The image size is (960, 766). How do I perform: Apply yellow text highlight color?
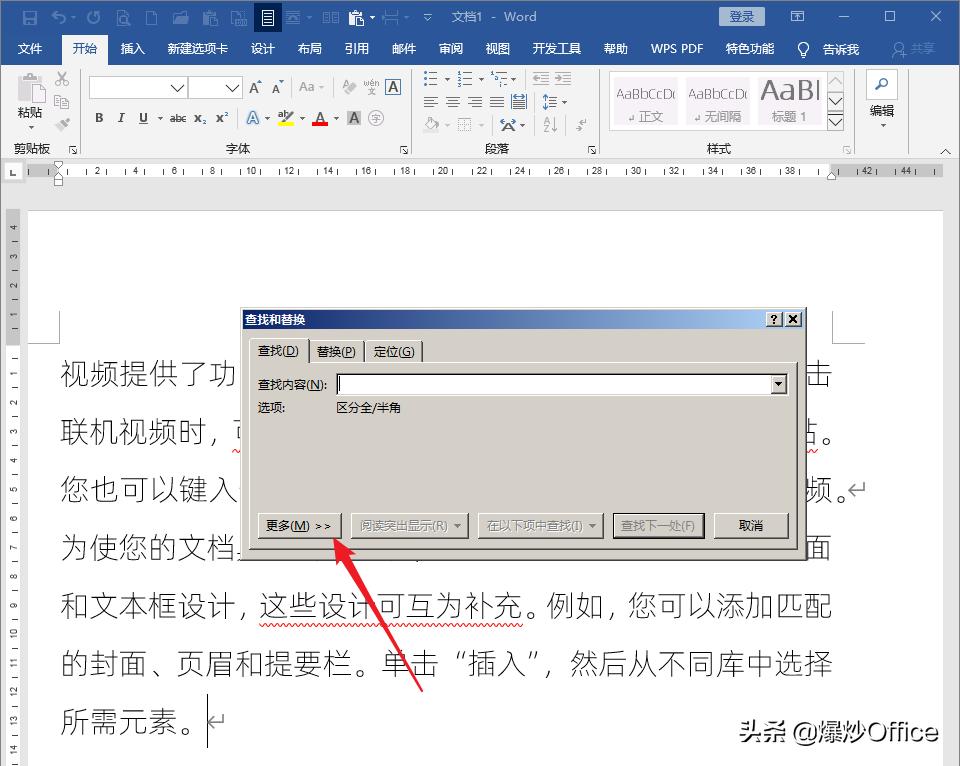(x=285, y=118)
